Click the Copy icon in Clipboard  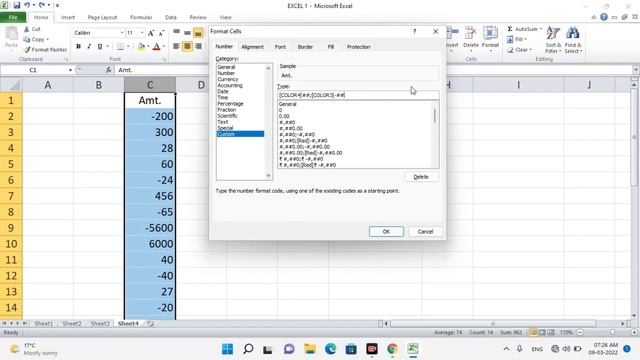27,39
